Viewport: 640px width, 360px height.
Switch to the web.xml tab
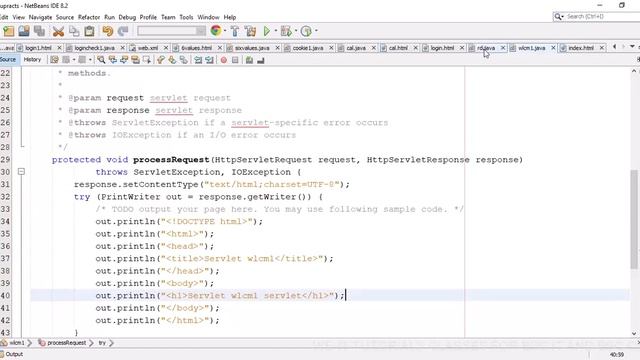tap(148, 48)
